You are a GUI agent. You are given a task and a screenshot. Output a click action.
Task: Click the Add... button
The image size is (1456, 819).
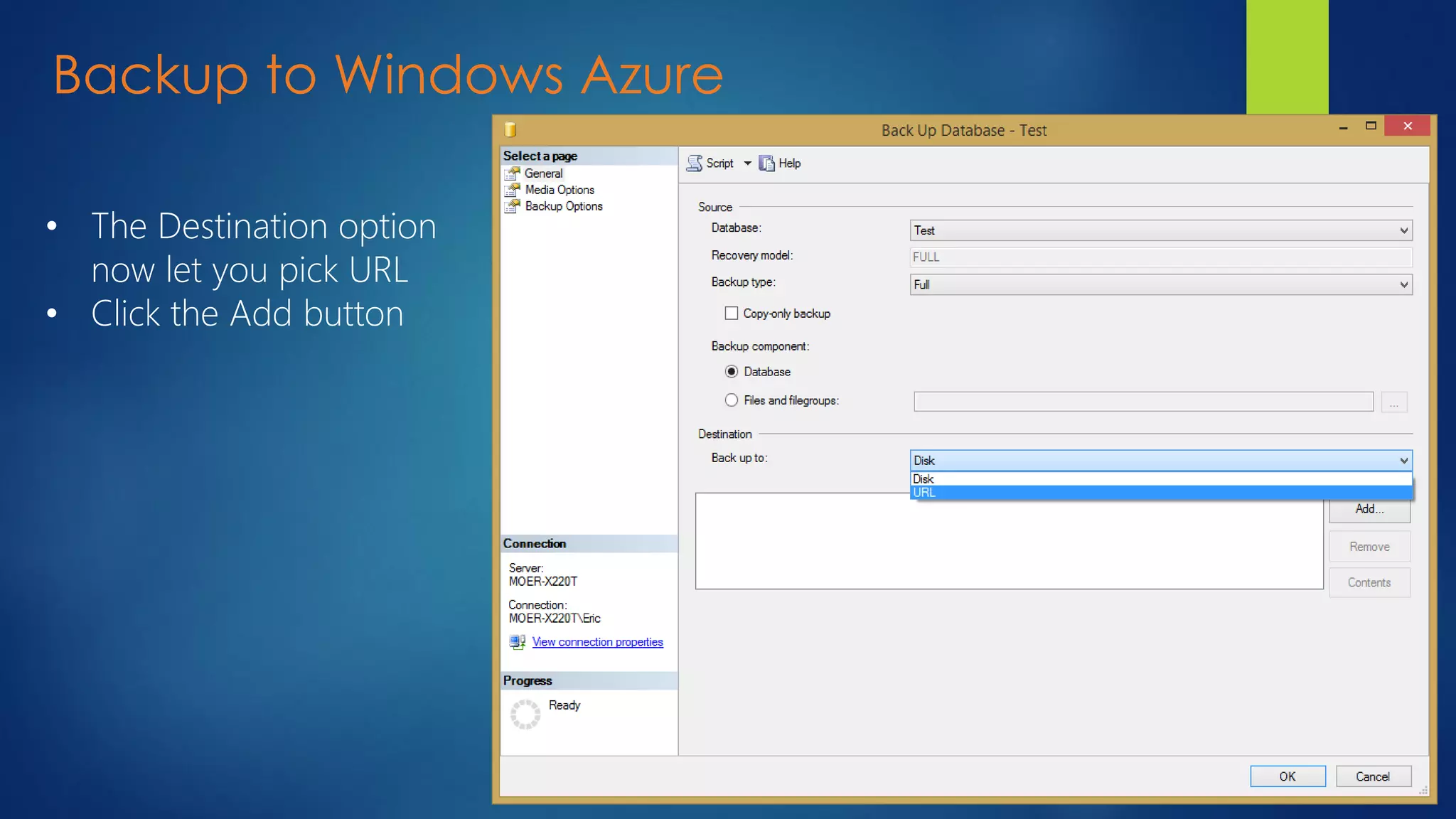pyautogui.click(x=1369, y=510)
